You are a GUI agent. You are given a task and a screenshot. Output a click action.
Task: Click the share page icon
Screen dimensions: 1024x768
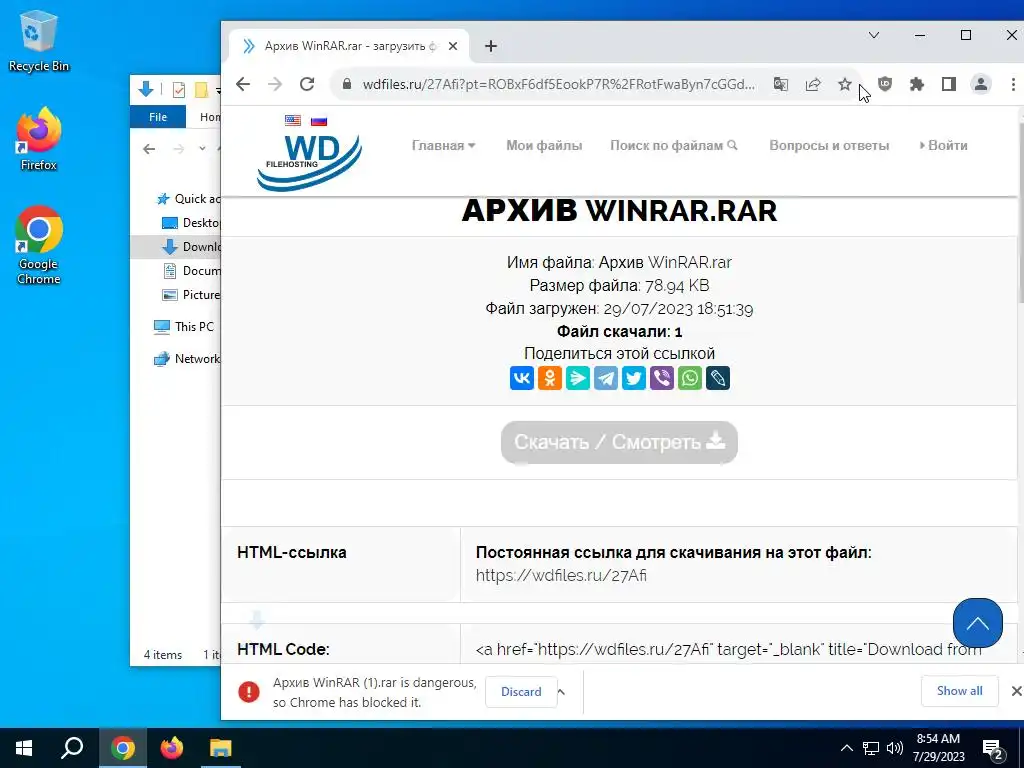point(812,84)
